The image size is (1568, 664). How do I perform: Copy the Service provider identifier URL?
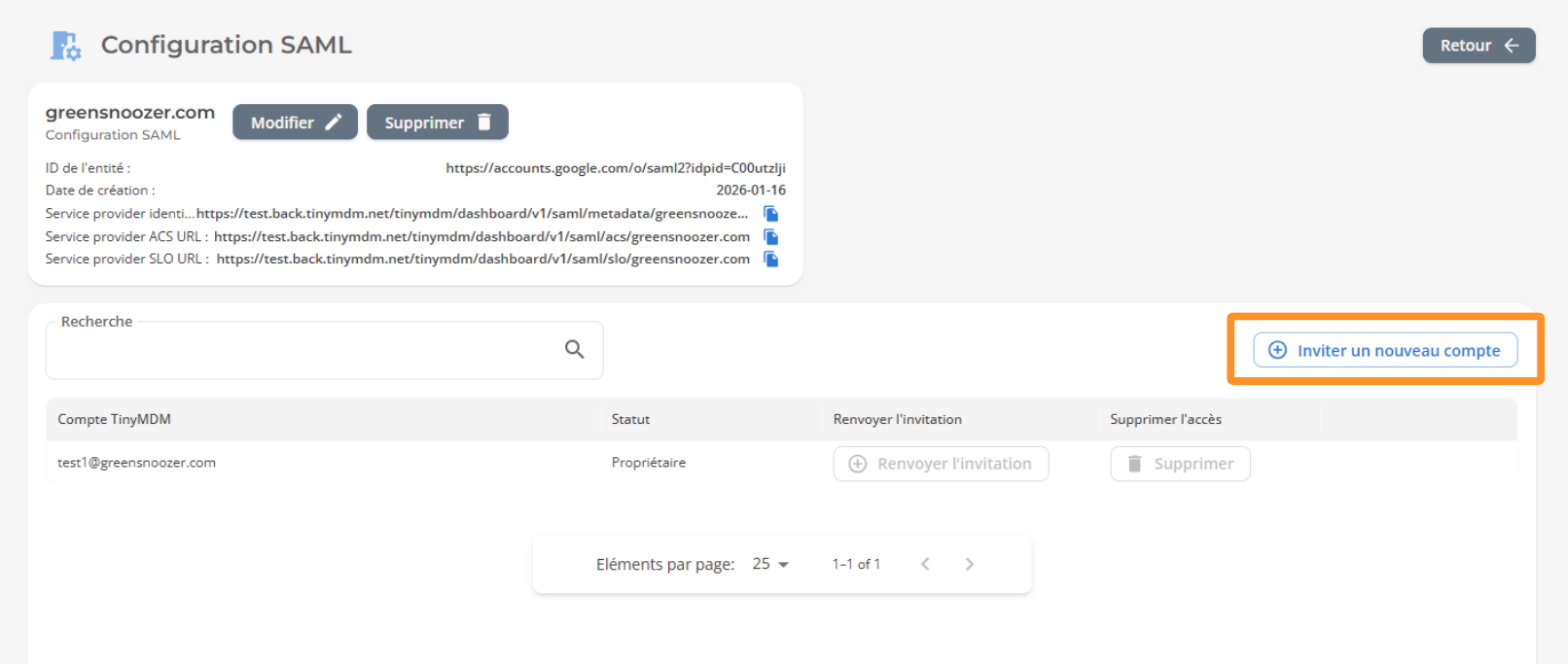[770, 214]
